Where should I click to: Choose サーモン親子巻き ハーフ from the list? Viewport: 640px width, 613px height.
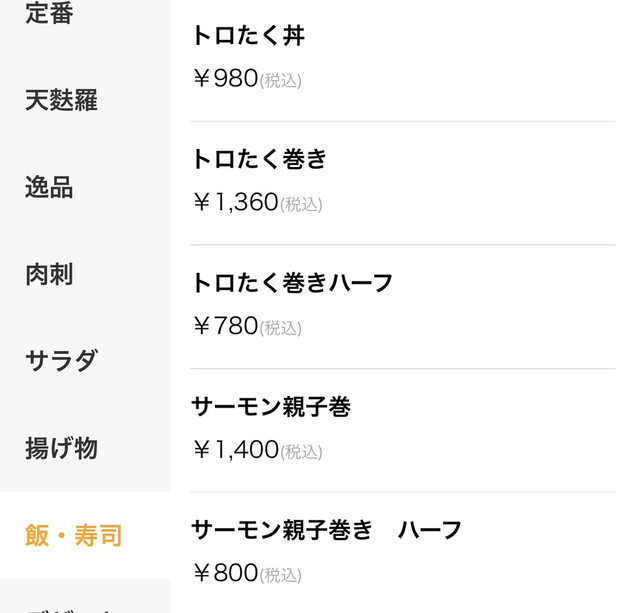pos(326,530)
